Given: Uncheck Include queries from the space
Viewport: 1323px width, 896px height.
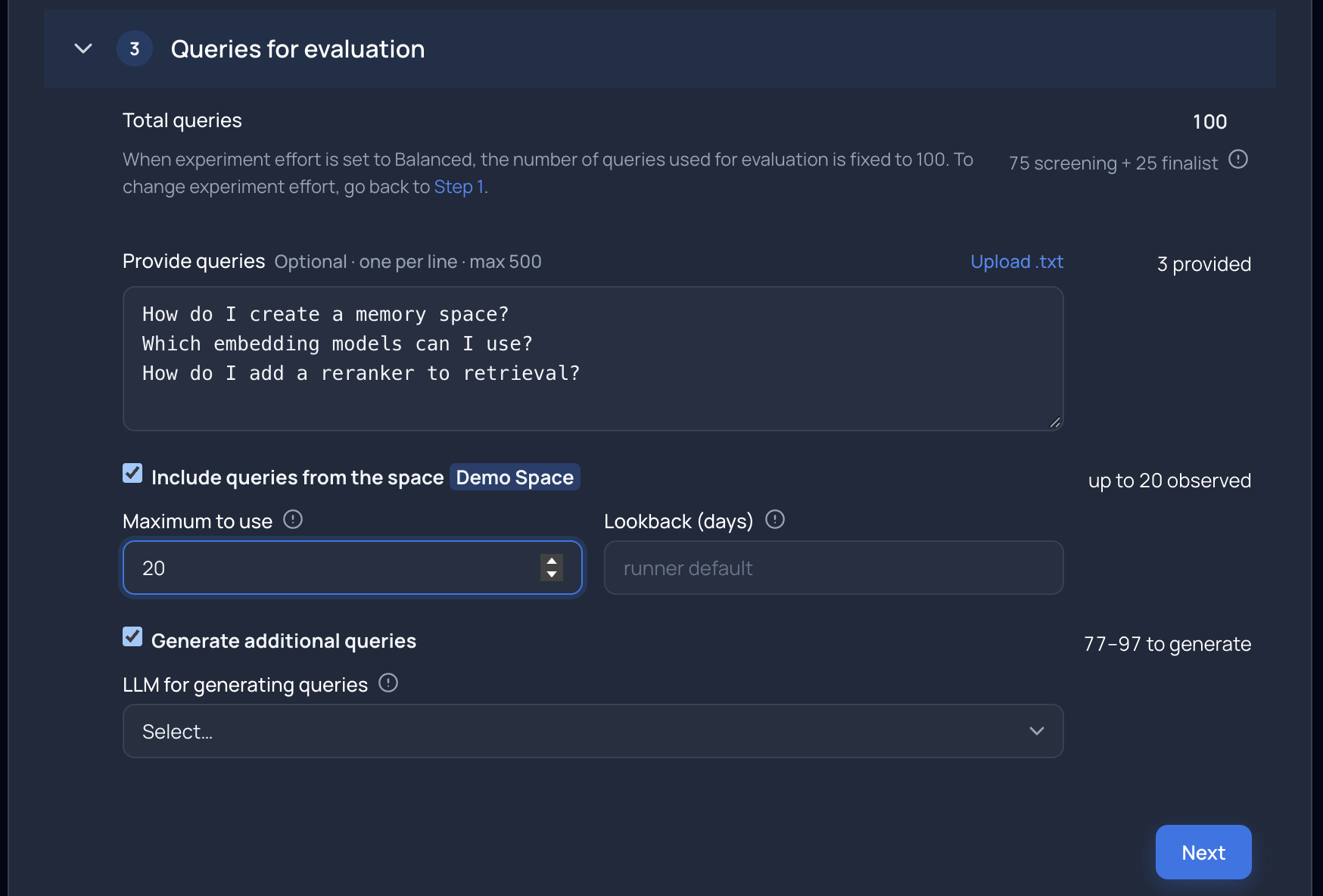Looking at the screenshot, I should [132, 474].
